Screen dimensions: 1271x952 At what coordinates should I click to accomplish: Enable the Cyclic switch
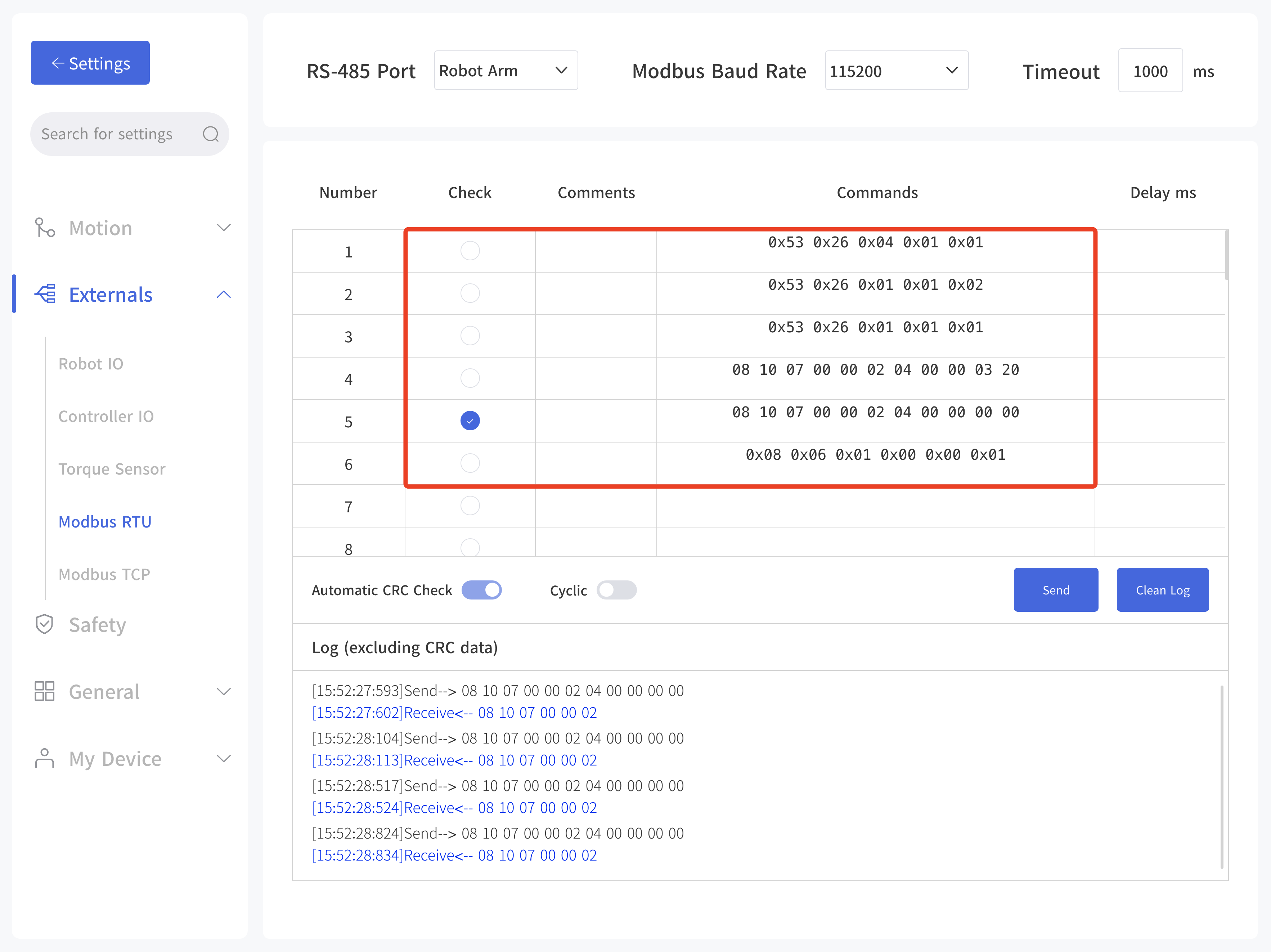point(616,590)
